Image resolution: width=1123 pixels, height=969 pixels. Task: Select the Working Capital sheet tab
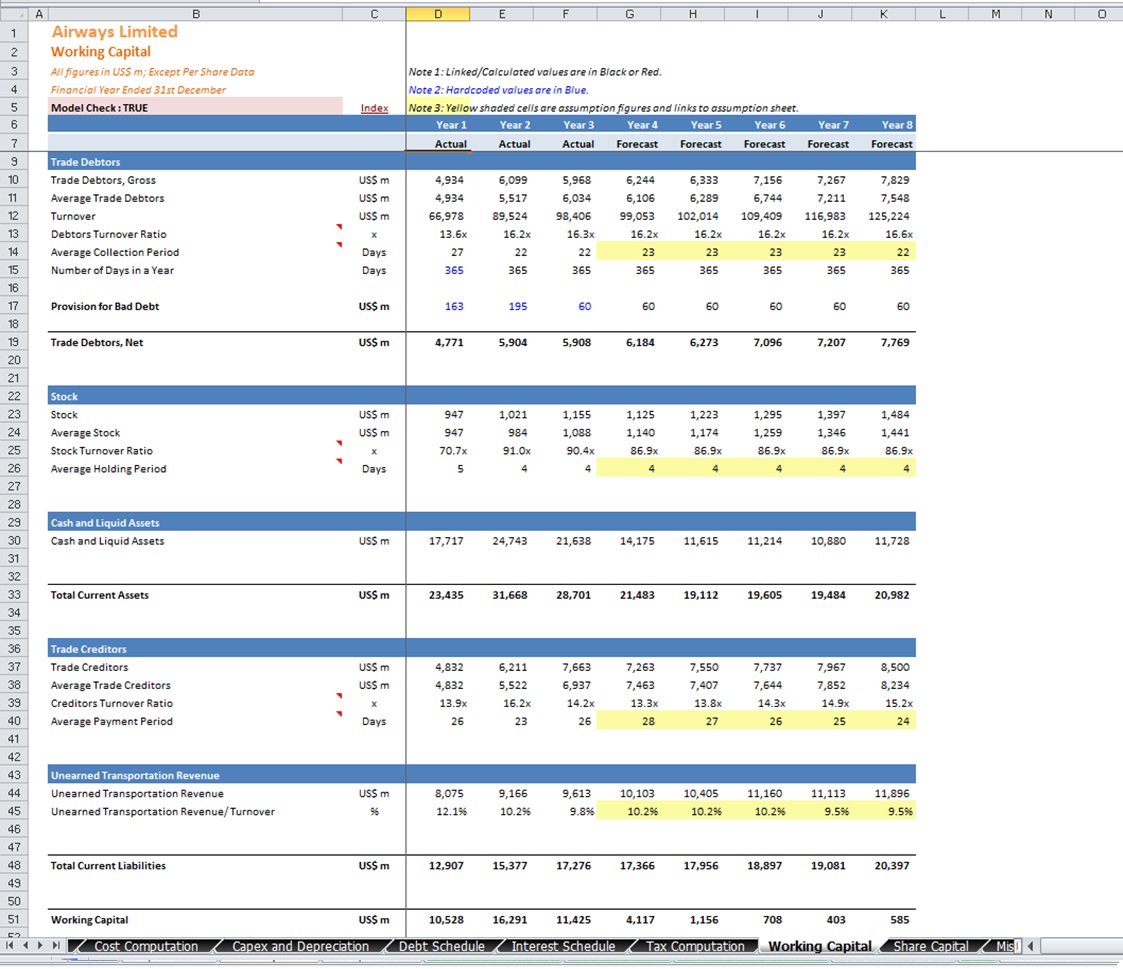819,947
